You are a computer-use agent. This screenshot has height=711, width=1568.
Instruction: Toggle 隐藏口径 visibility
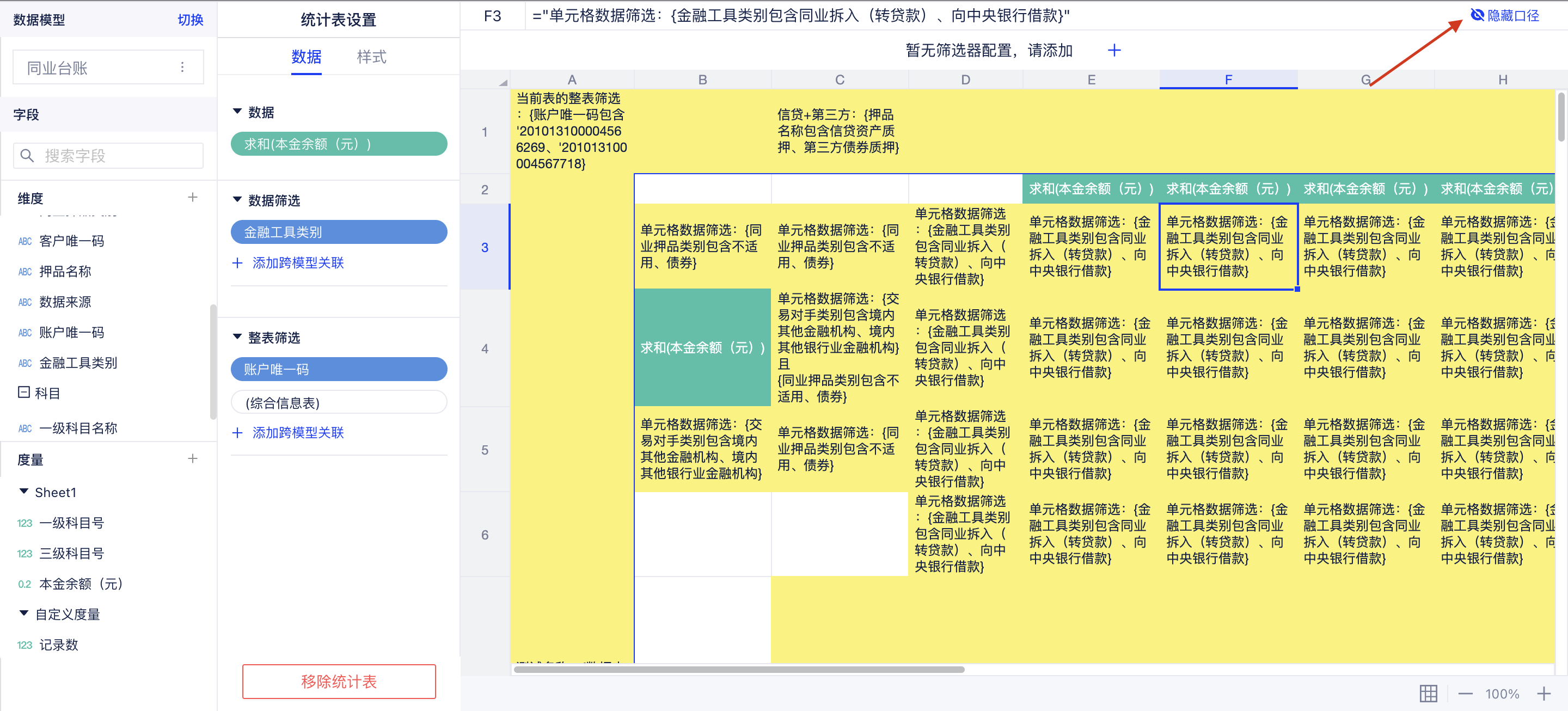[x=1504, y=15]
